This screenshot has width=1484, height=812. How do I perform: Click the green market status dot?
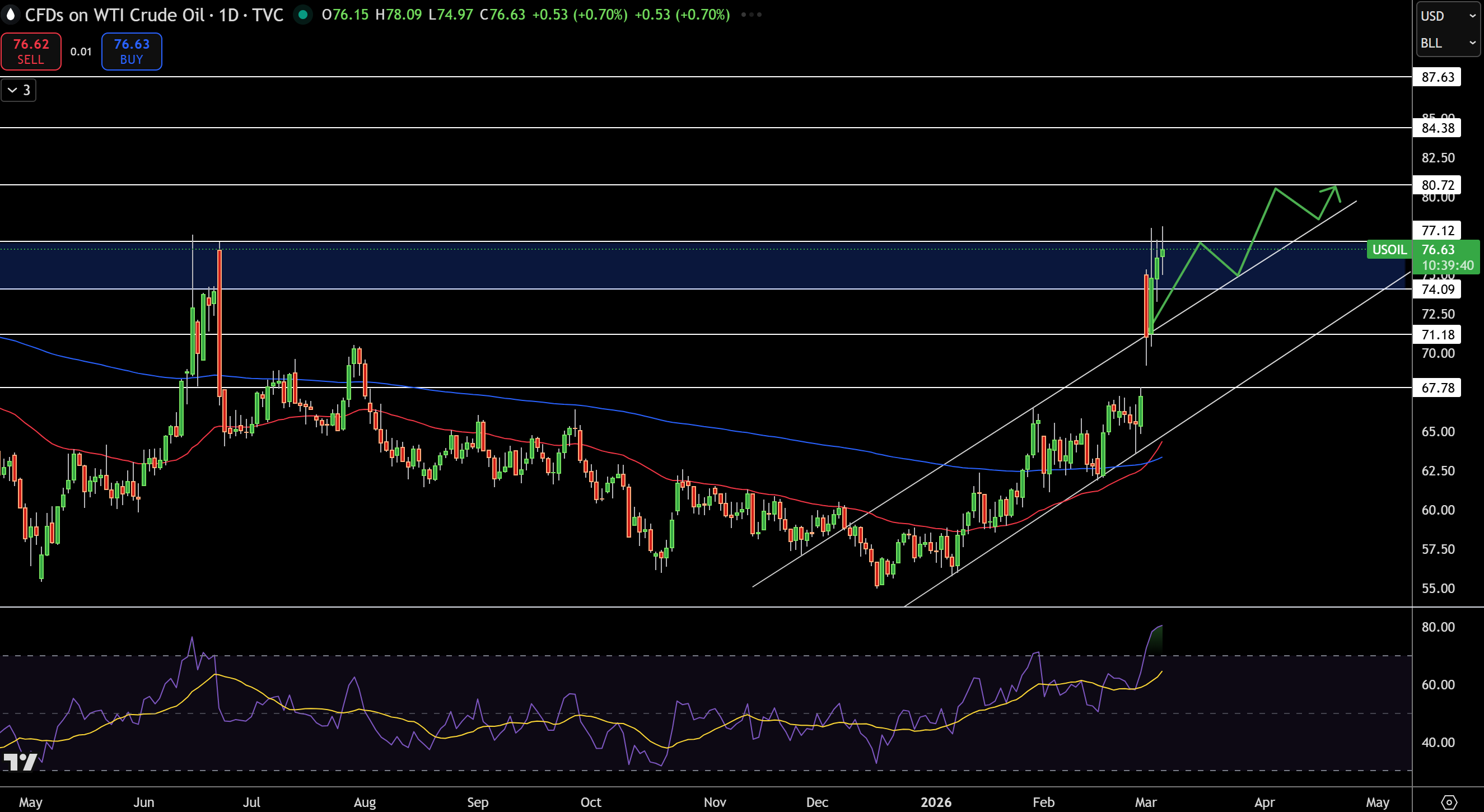point(302,15)
